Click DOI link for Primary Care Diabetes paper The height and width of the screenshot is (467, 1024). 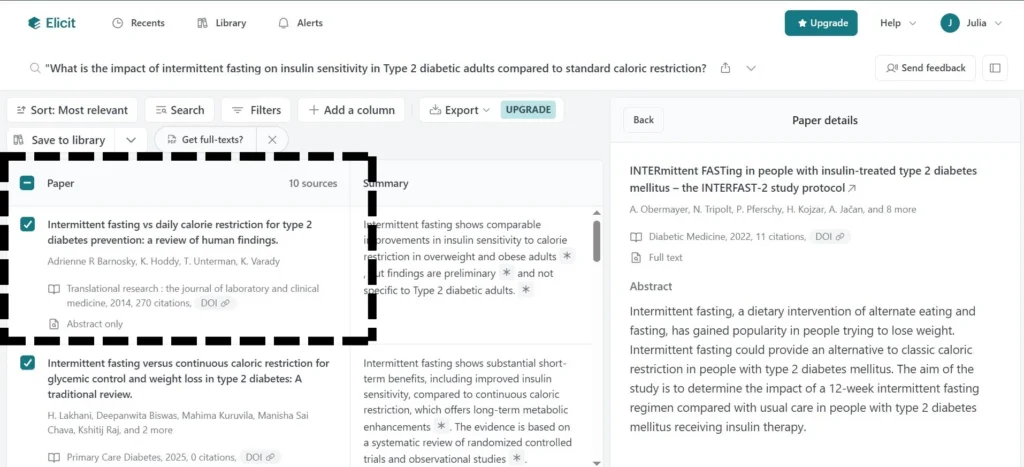click(260, 457)
